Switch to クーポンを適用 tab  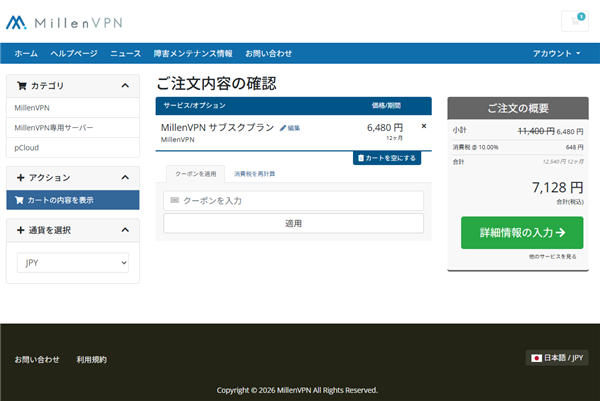196,174
